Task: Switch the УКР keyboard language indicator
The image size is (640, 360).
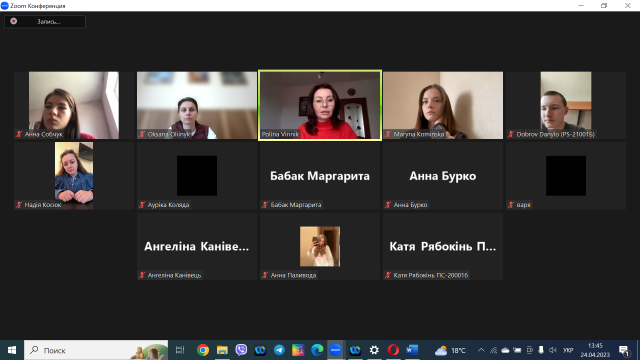Action: tap(568, 350)
